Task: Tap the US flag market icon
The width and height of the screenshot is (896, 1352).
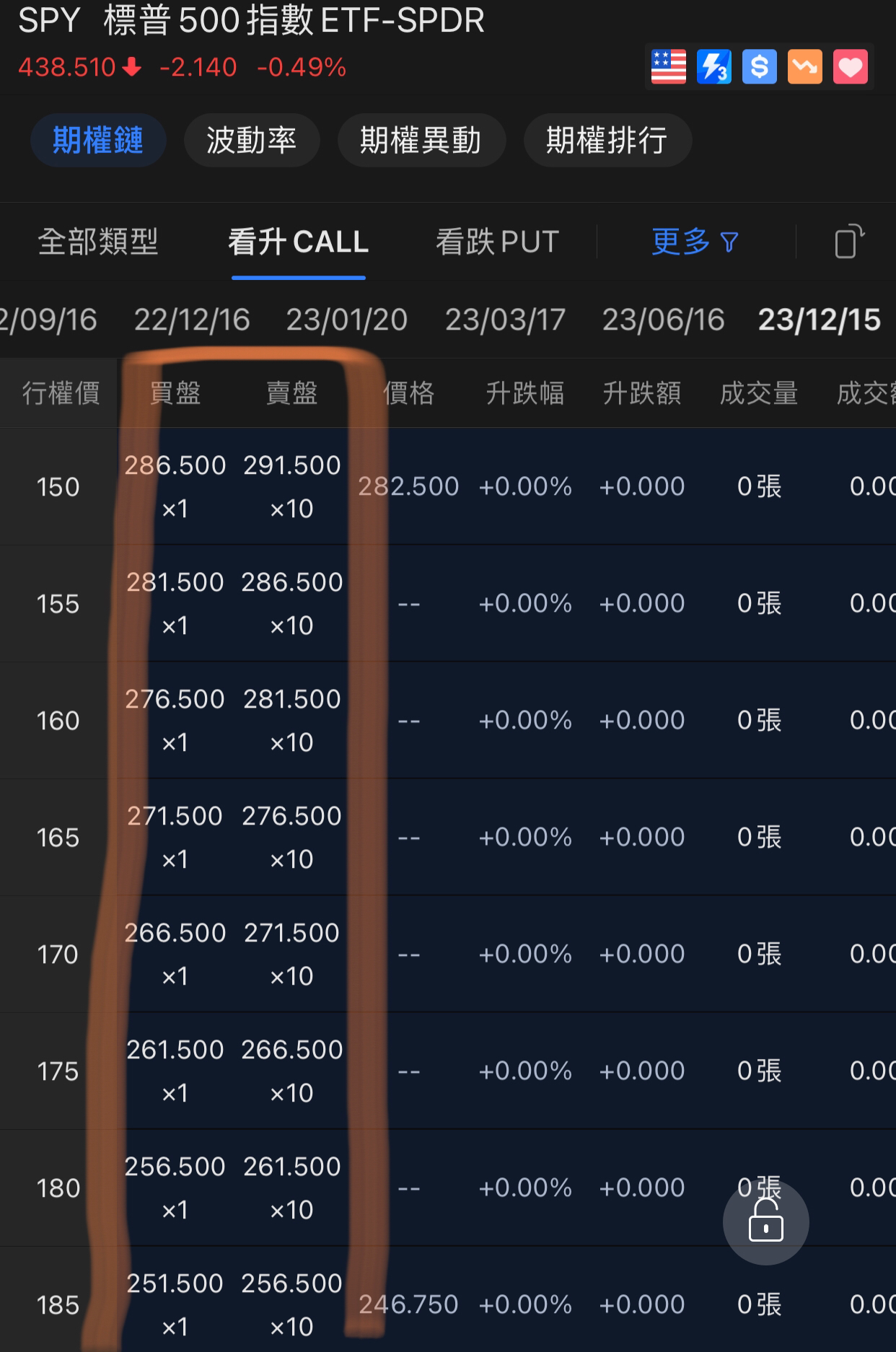Action: (x=668, y=67)
